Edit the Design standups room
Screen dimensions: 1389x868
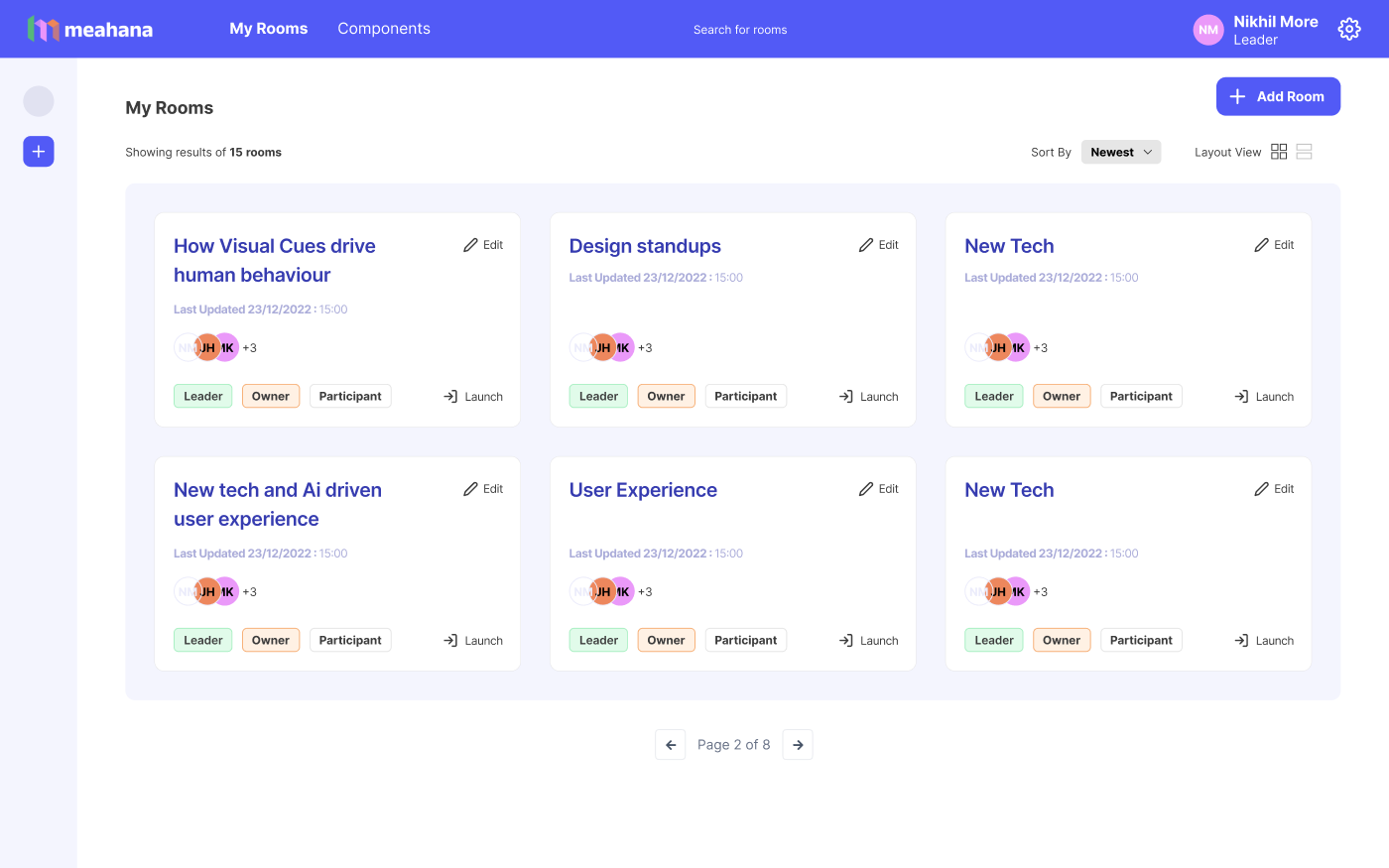879,245
